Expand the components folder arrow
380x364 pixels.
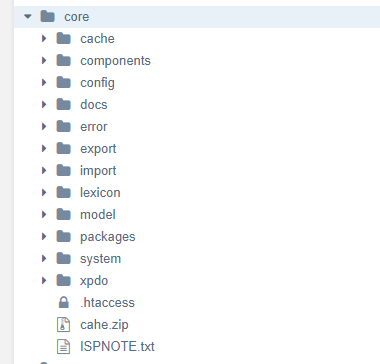pyautogui.click(x=44, y=60)
